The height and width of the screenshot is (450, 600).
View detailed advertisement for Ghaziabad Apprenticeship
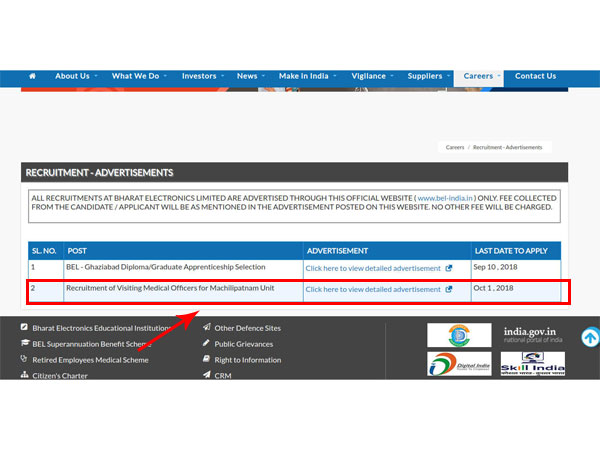point(373,268)
